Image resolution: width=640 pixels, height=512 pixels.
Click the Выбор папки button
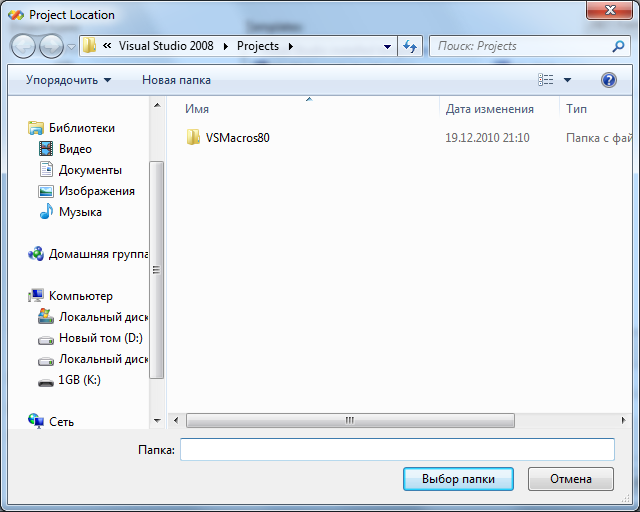click(458, 479)
